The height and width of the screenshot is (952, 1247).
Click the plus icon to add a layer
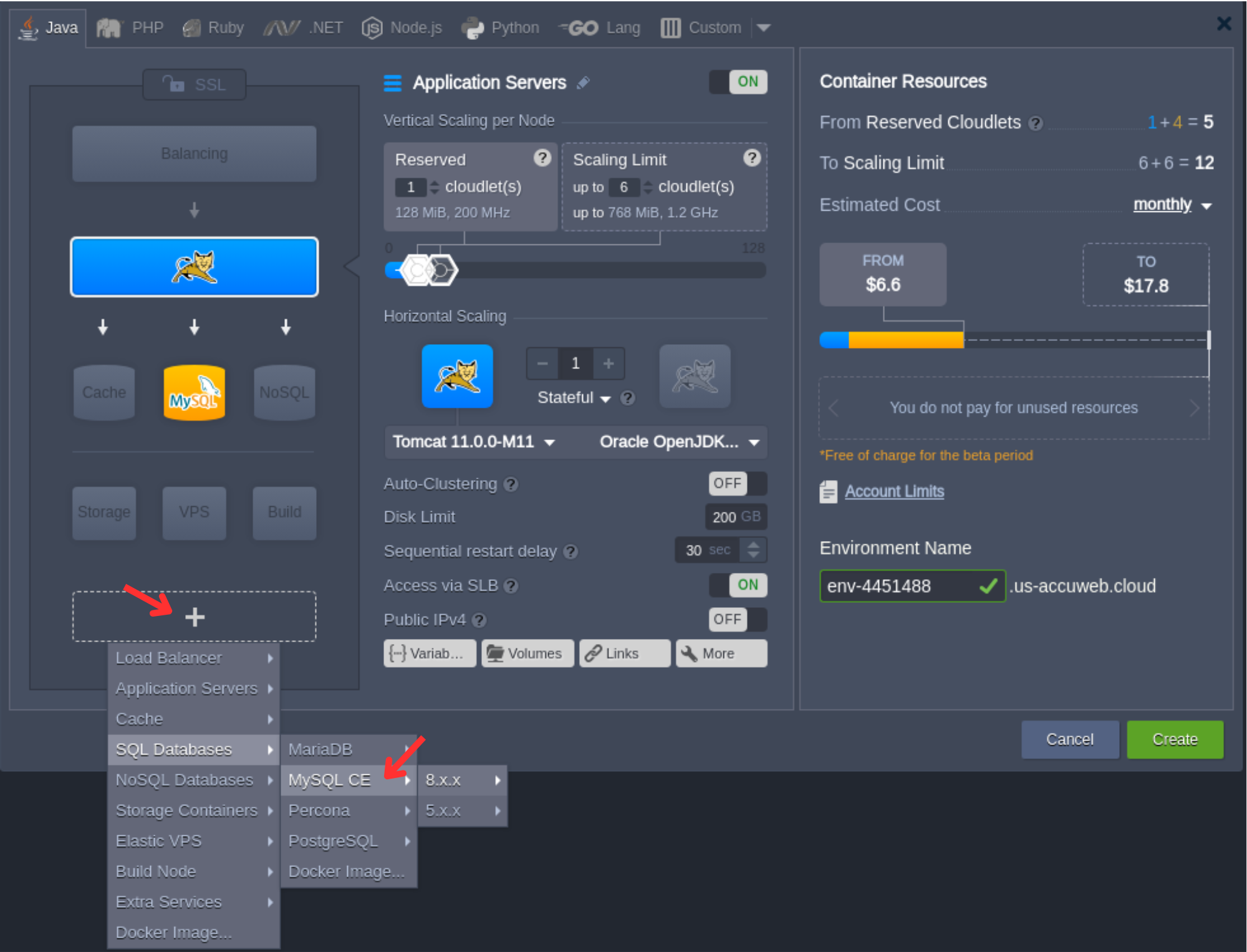[x=195, y=617]
